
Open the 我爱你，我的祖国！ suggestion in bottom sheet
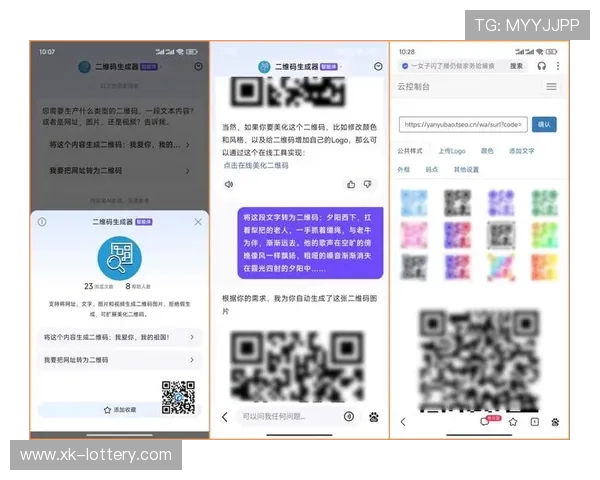coord(119,337)
